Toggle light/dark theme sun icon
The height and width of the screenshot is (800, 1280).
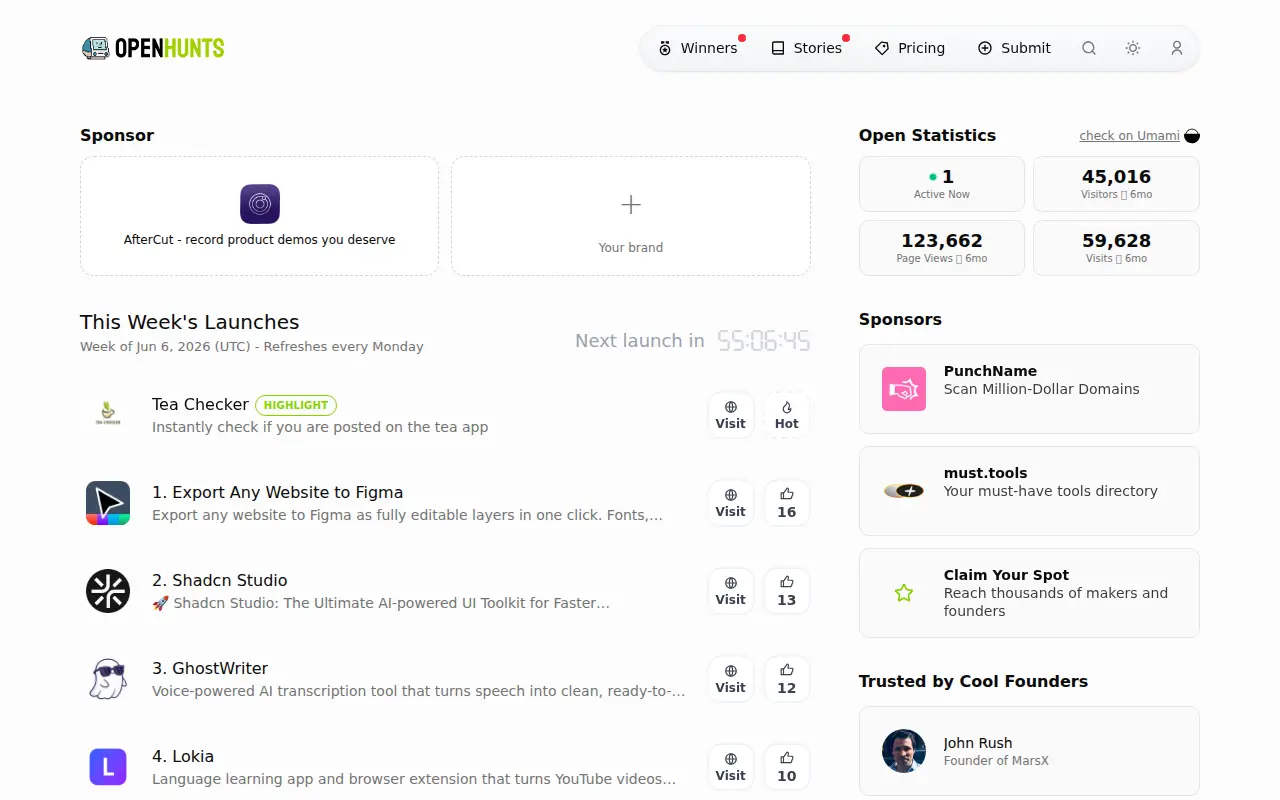1133,48
